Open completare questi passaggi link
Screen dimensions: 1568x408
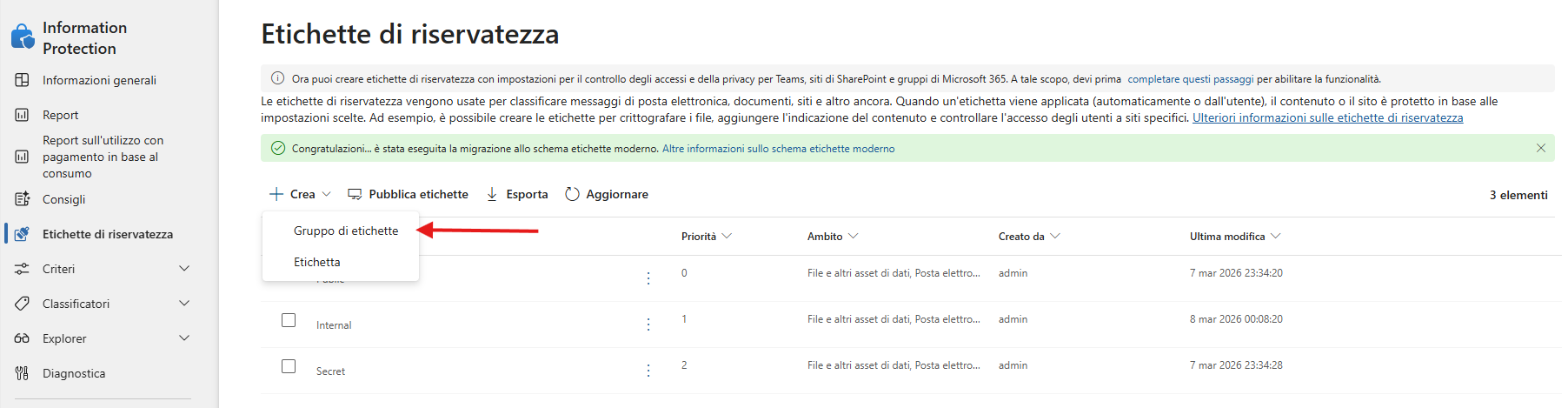point(1191,79)
